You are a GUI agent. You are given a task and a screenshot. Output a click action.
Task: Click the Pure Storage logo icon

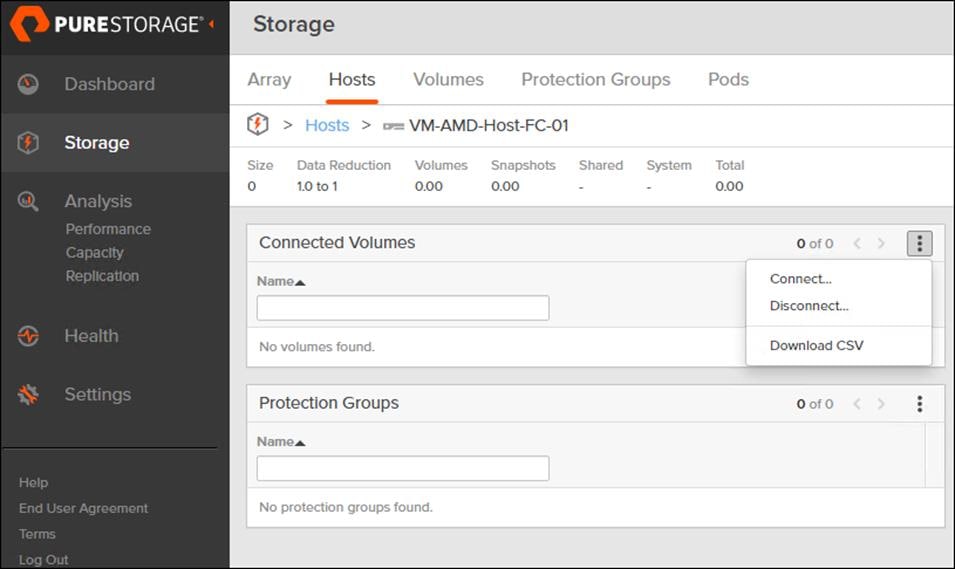29,23
